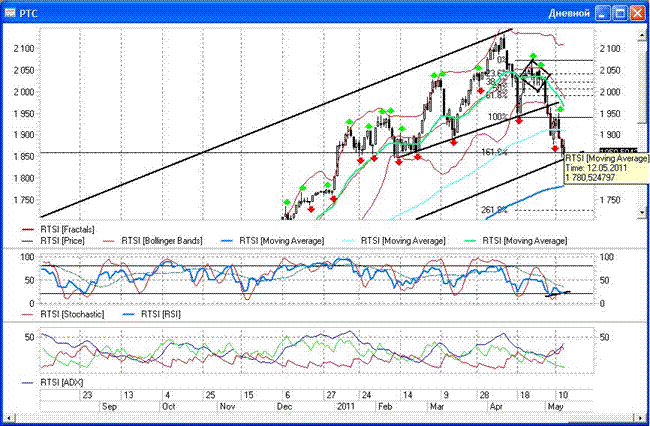
Task: Click the 161.8% Fibonacci level label
Action: click(494, 152)
